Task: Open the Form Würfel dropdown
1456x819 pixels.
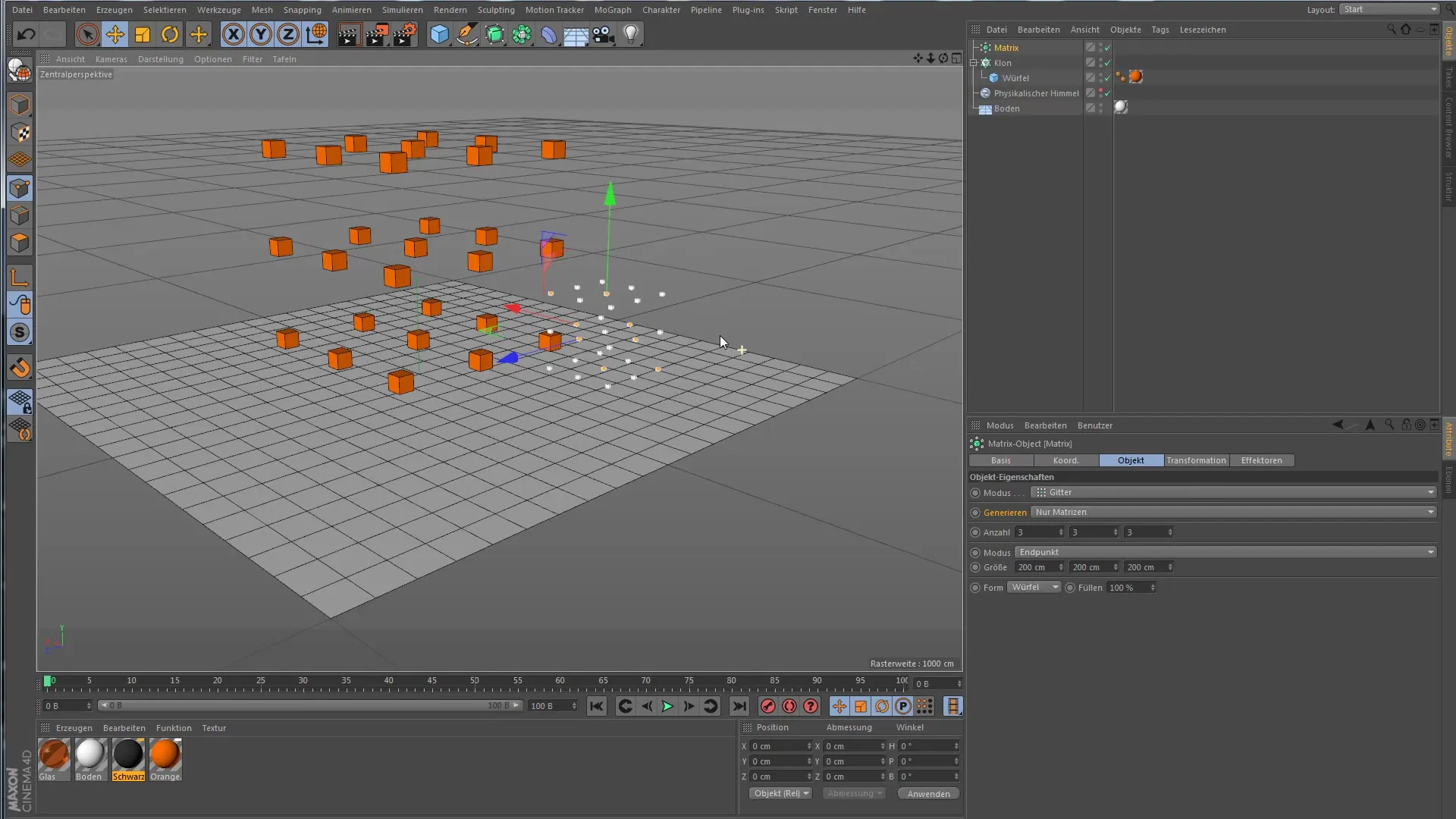Action: (1034, 588)
